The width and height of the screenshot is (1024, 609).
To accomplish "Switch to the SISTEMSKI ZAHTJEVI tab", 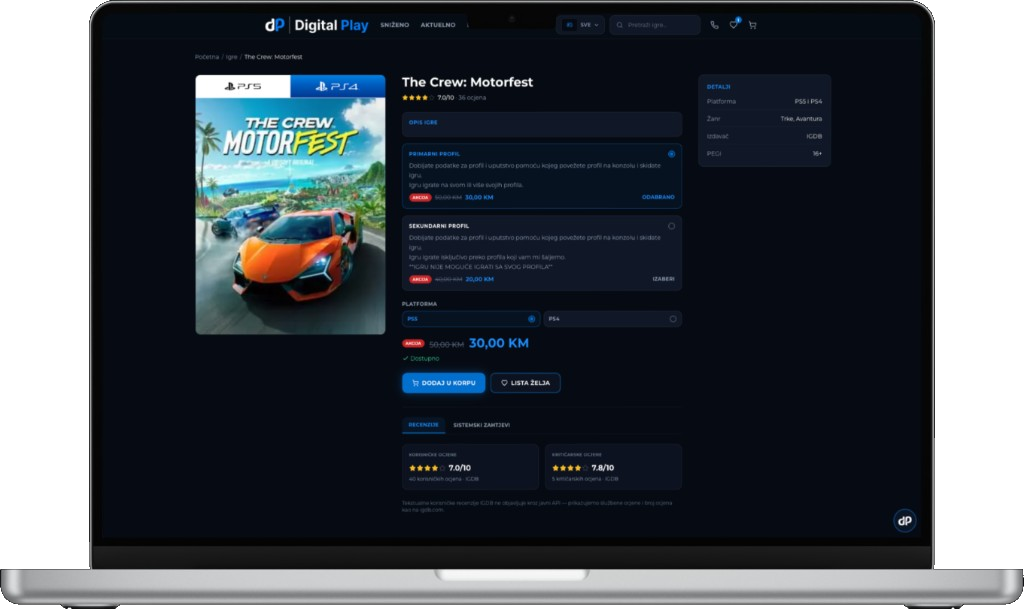I will (481, 425).
